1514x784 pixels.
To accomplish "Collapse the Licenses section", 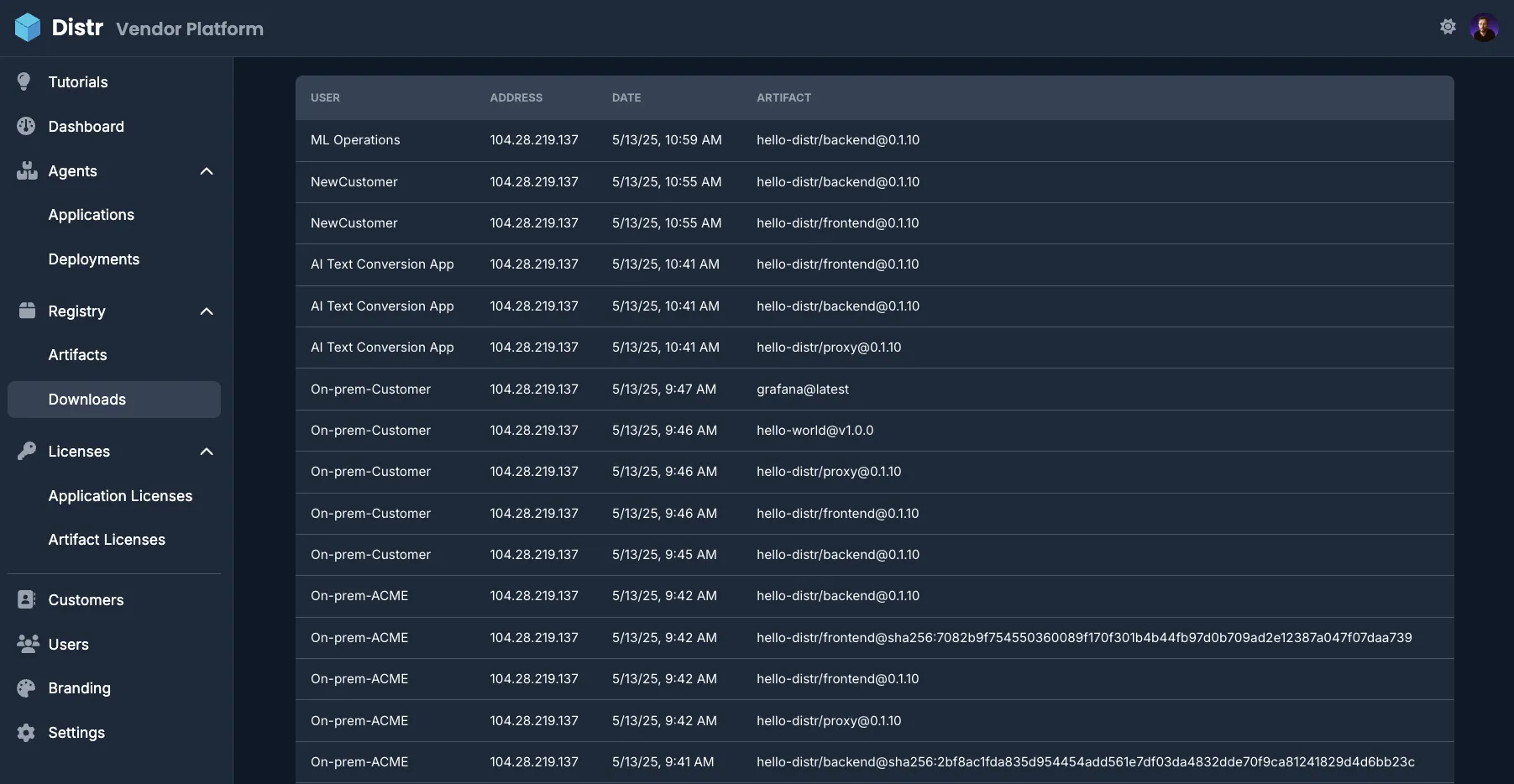I will (207, 451).
